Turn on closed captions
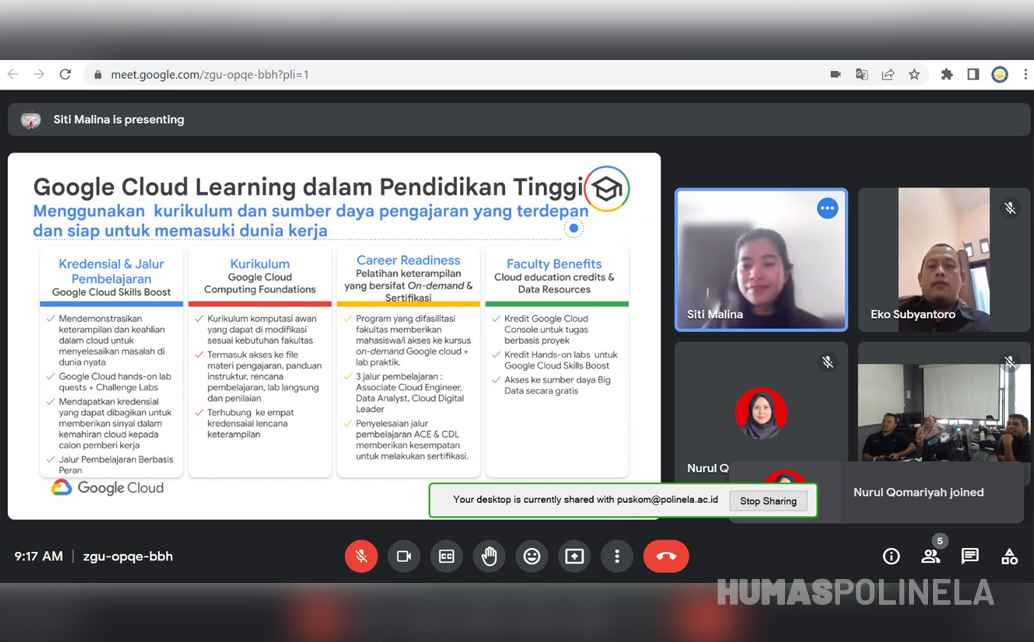This screenshot has height=642, width=1034. (447, 556)
